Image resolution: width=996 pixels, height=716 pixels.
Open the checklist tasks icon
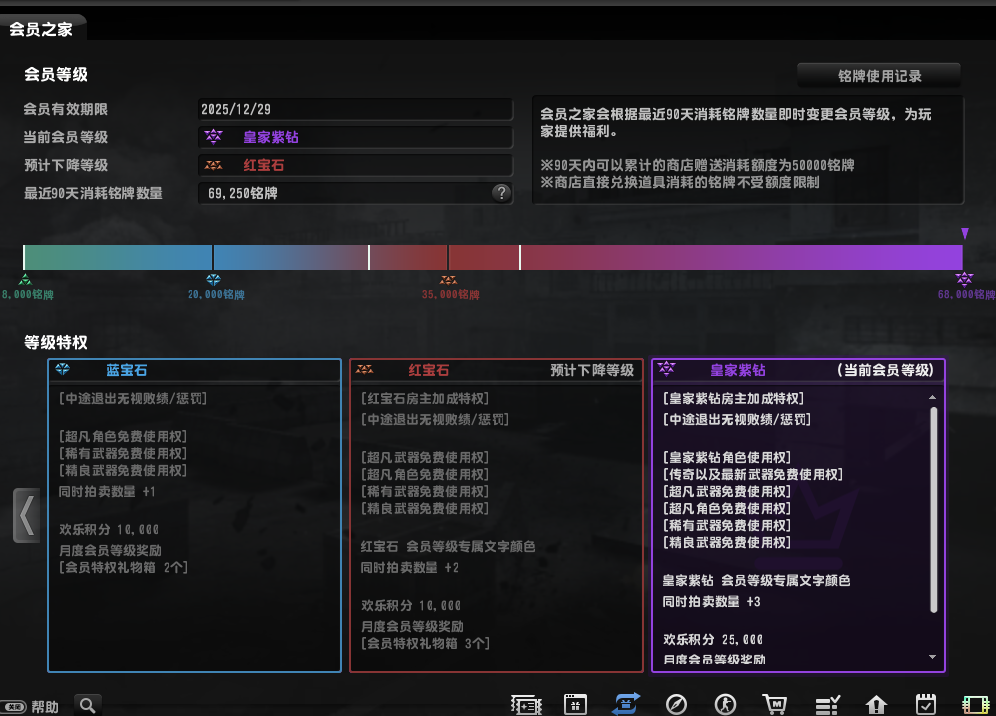click(826, 705)
